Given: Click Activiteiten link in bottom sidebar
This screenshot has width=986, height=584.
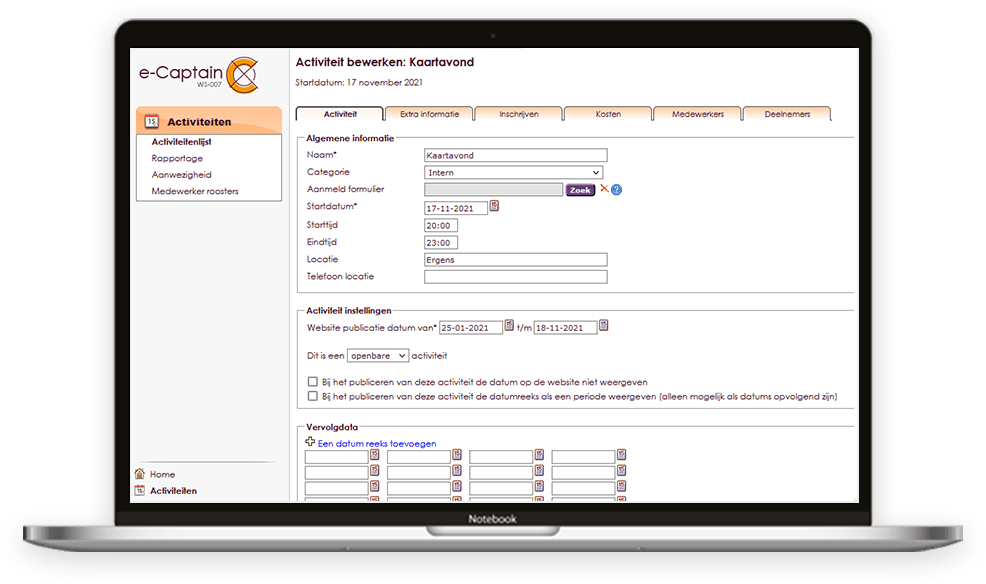Looking at the screenshot, I should pos(173,490).
